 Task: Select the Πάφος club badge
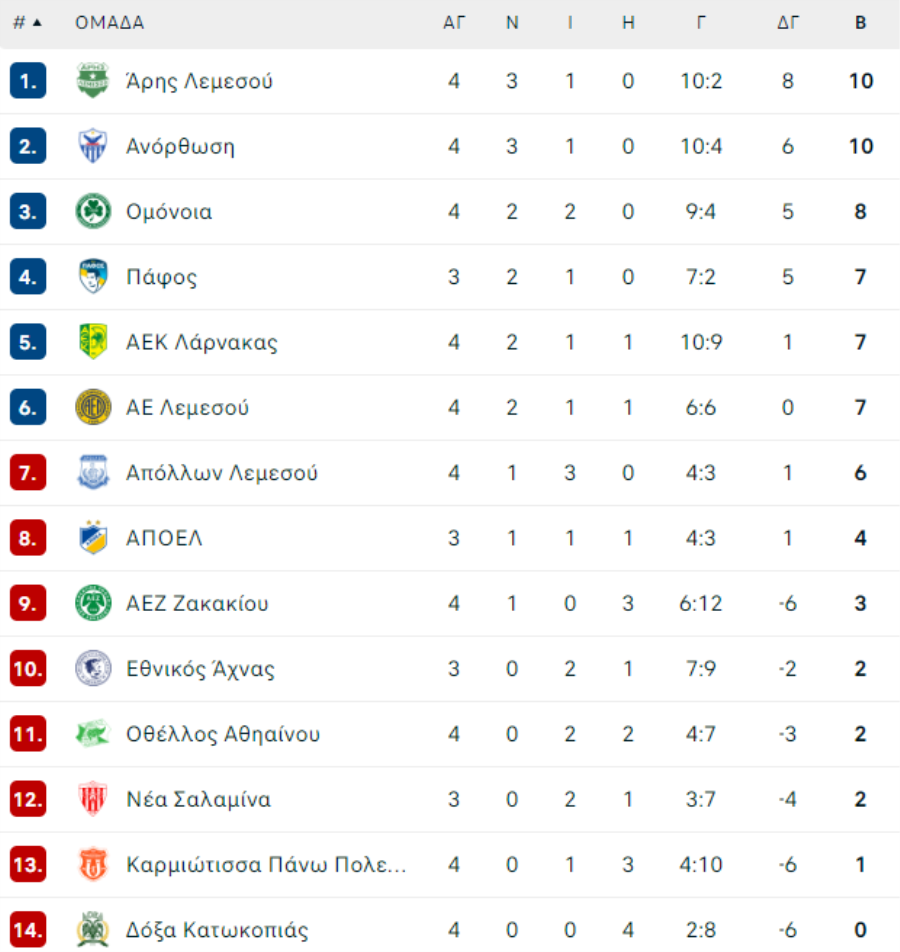coord(93,276)
